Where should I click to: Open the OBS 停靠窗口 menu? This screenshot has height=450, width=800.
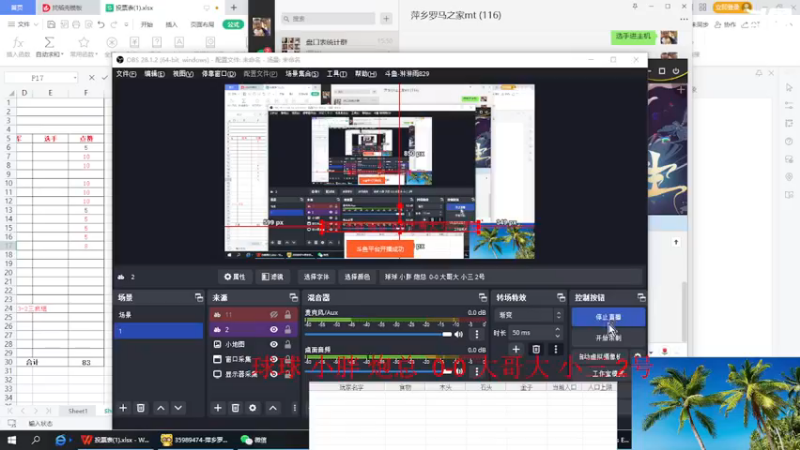pos(218,74)
